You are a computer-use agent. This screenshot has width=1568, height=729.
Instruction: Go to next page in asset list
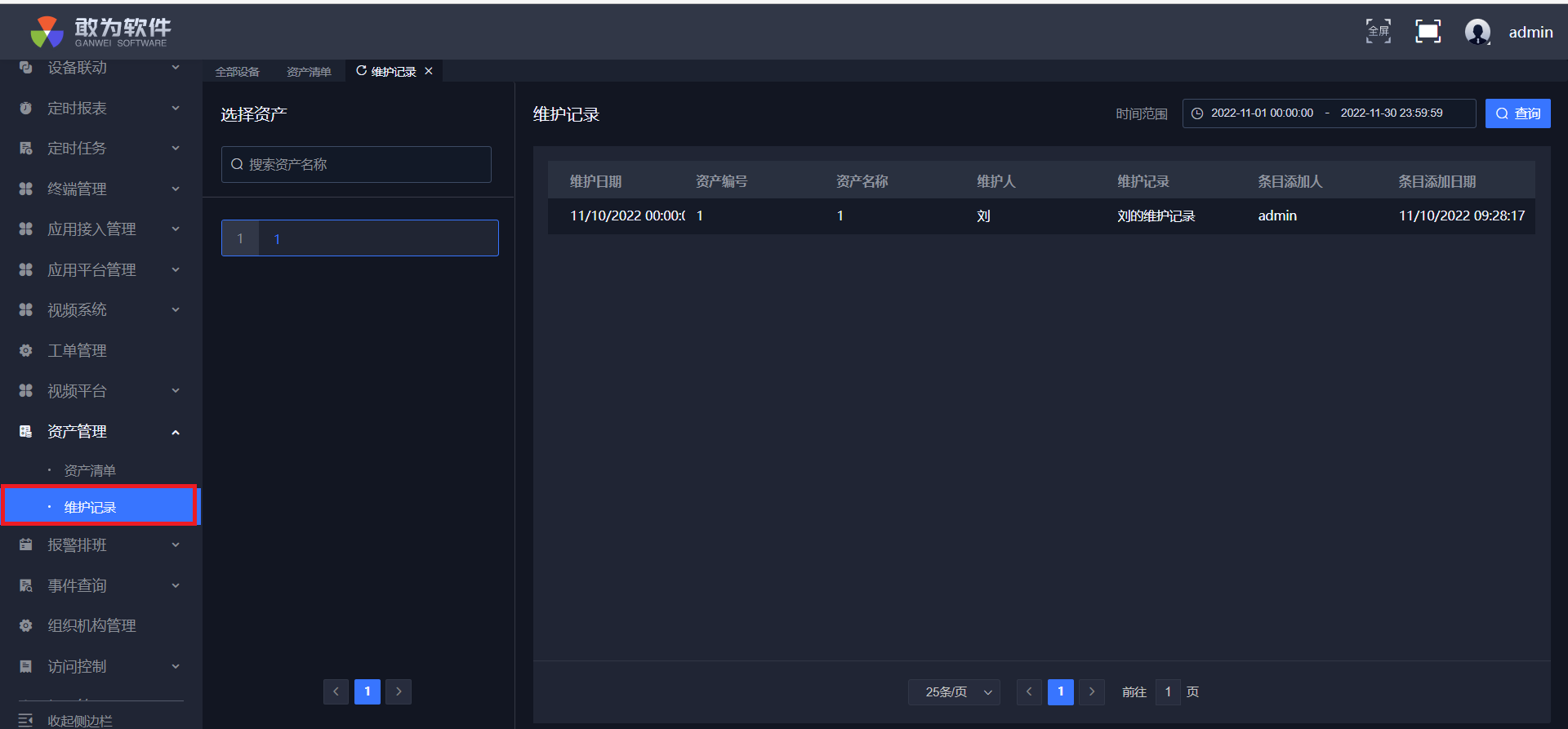399,691
